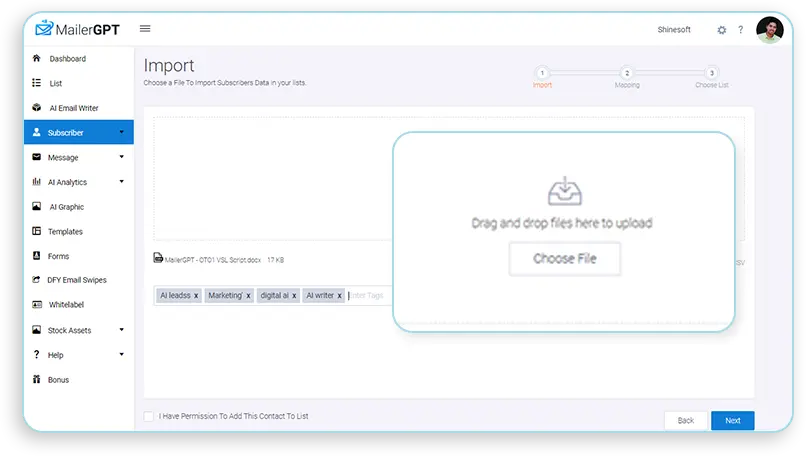Click the blue Next button
Screen dimensions: 806x456
(732, 420)
